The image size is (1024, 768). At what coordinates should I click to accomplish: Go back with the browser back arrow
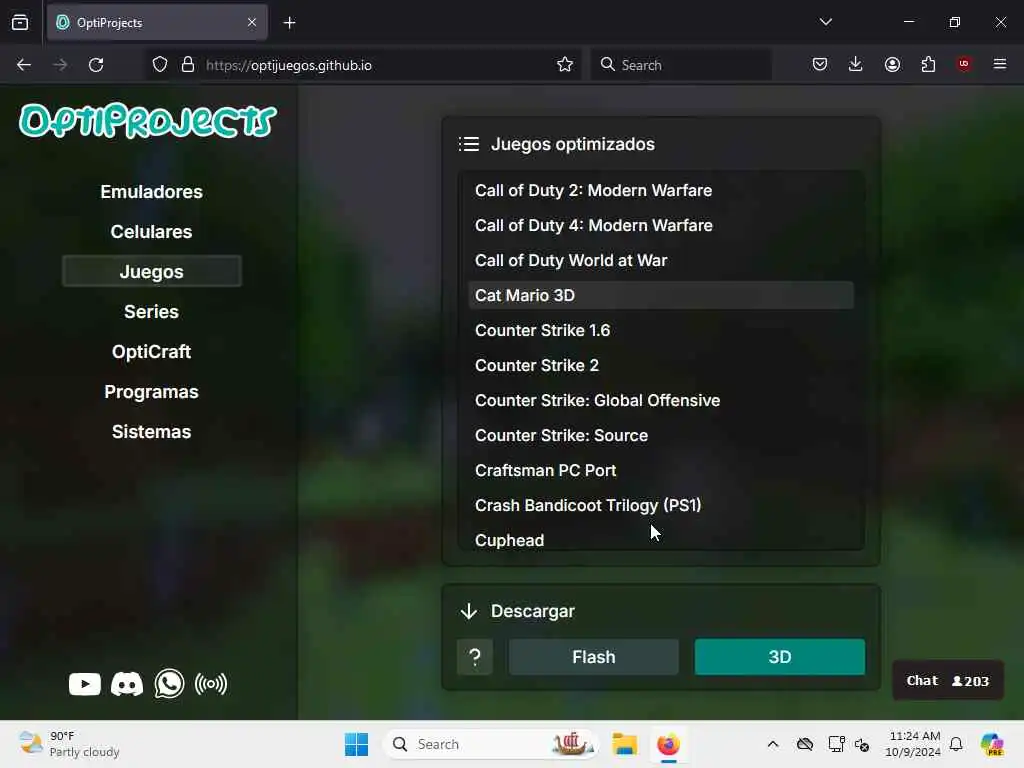pos(24,65)
